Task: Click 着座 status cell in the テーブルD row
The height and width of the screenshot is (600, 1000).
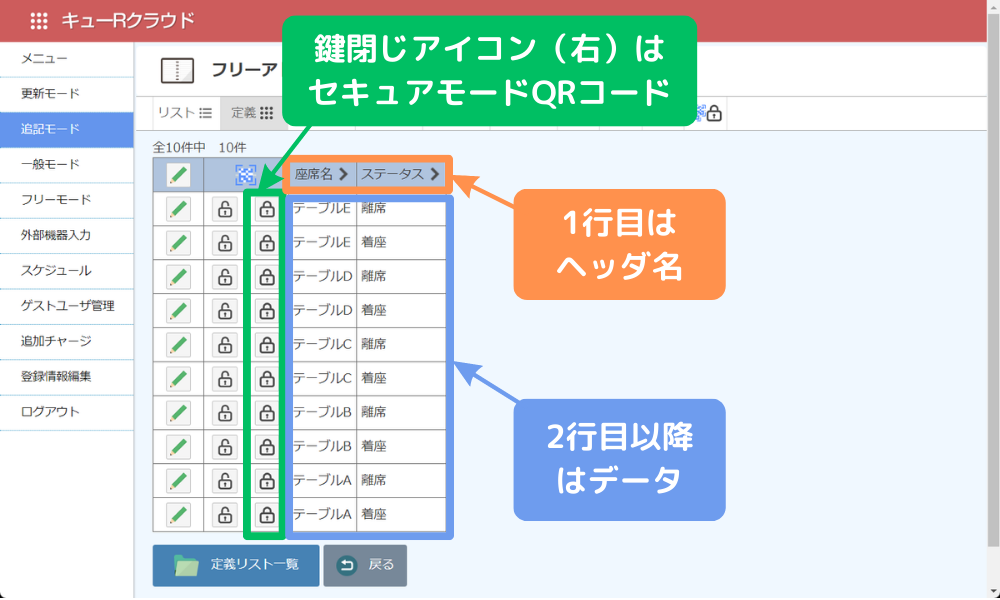Action: click(x=401, y=311)
